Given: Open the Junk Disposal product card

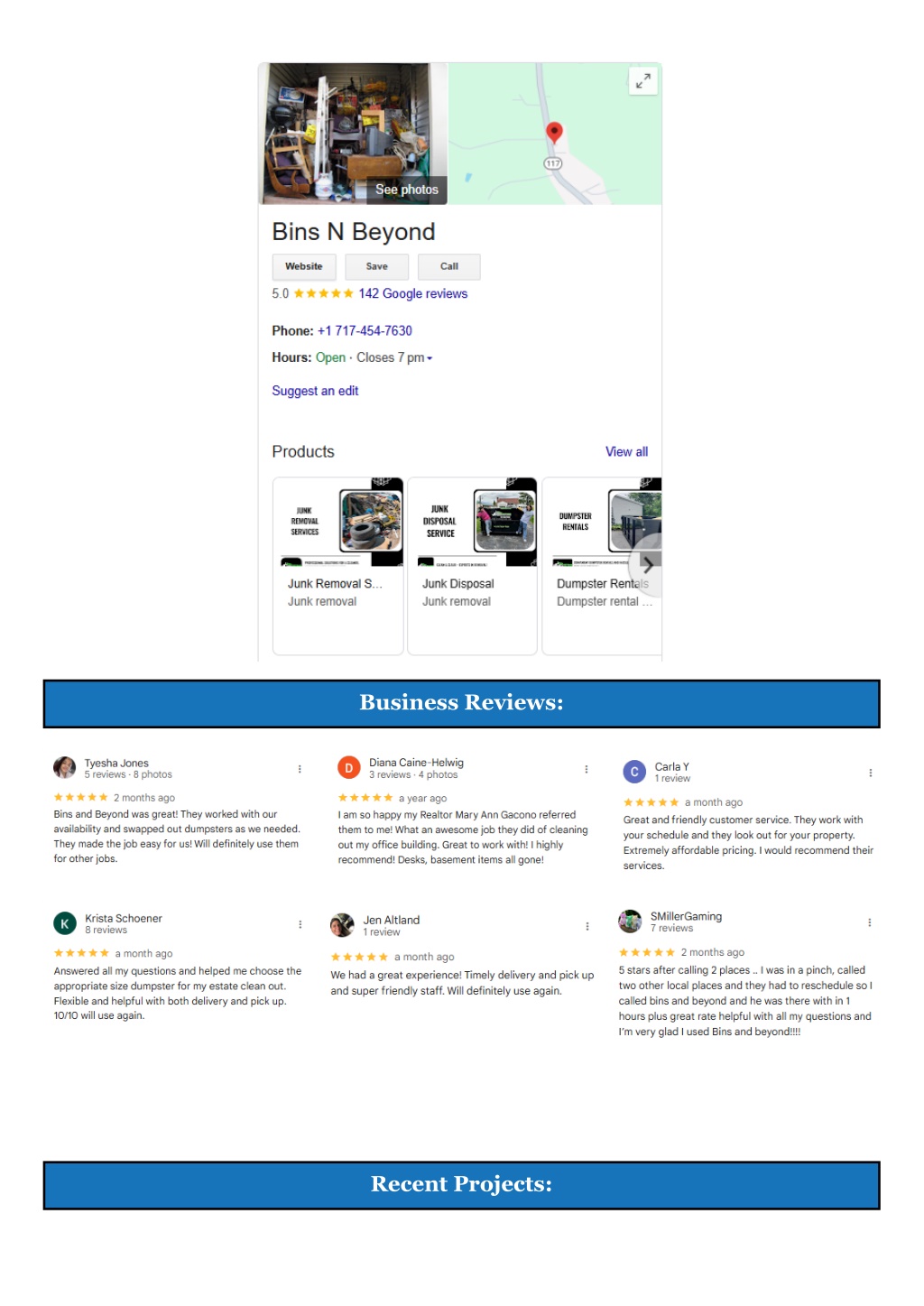Looking at the screenshot, I should coord(472,566).
